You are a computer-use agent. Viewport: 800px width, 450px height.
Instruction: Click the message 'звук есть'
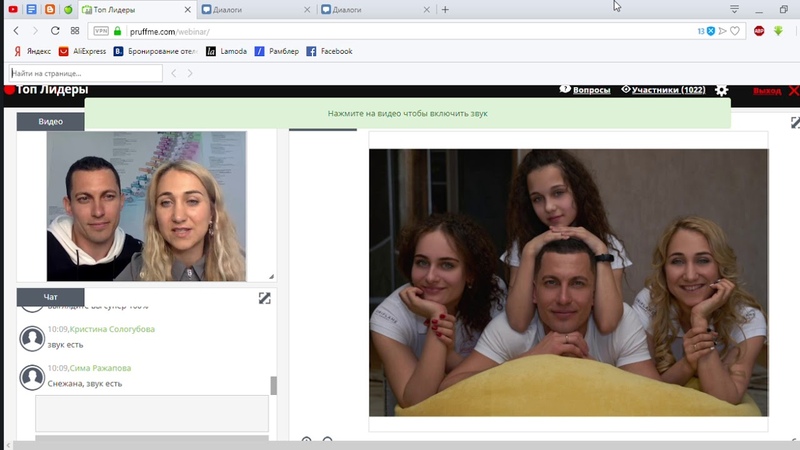coord(65,345)
